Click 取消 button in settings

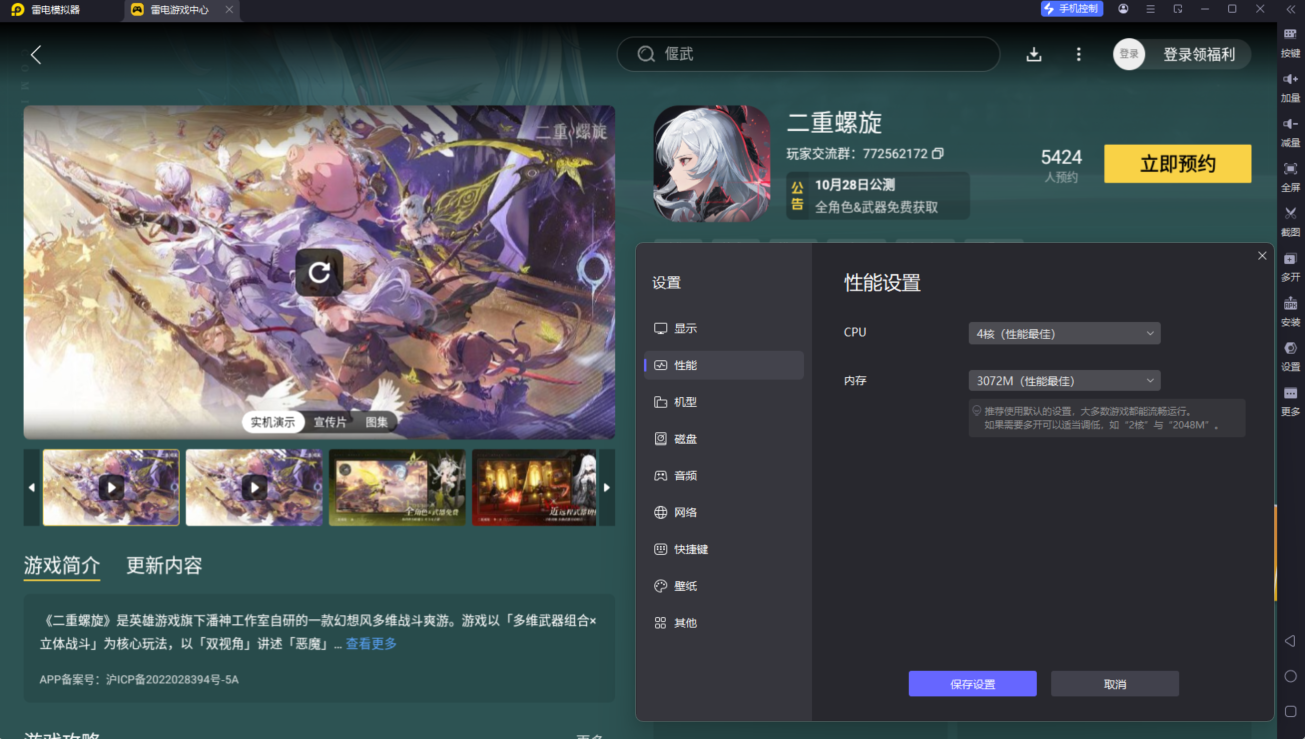tap(1115, 684)
